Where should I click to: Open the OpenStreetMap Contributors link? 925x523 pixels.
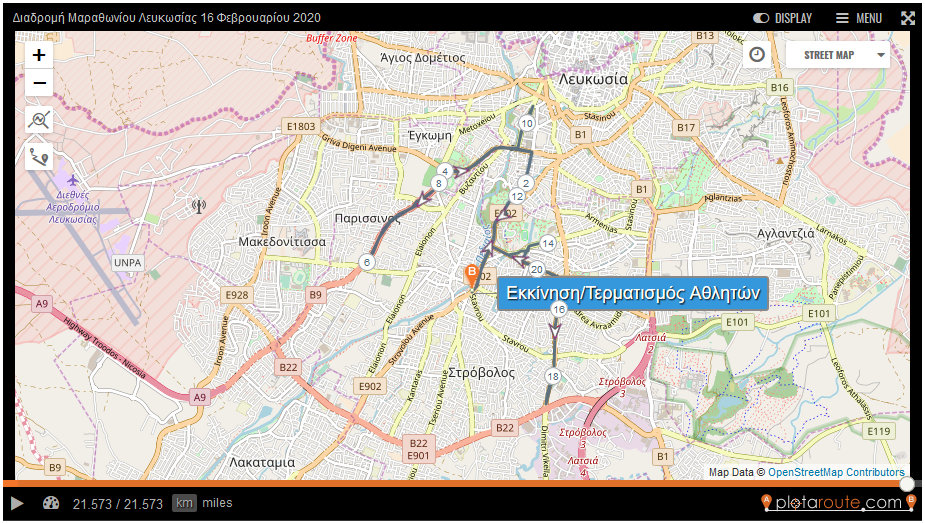pyautogui.click(x=836, y=472)
